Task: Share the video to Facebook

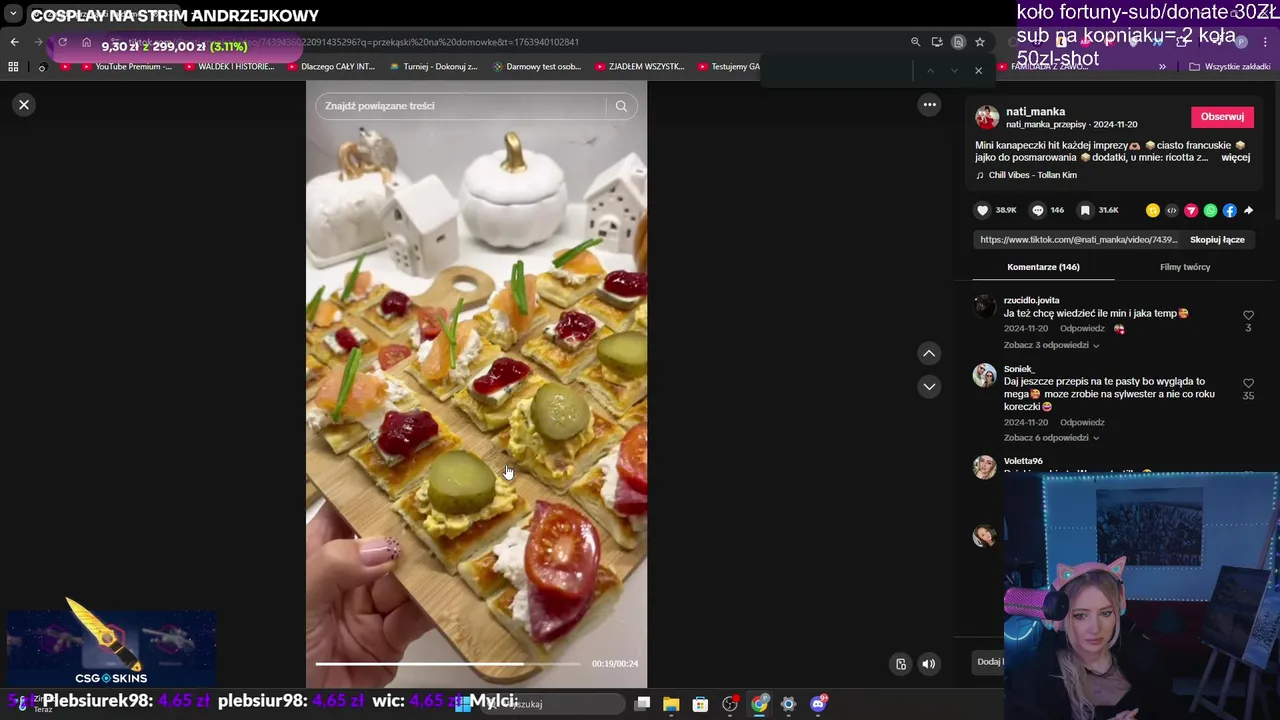Action: pos(1230,210)
